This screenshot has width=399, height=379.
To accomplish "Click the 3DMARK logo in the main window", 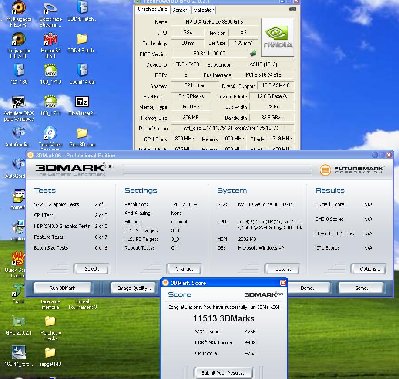I will [x=71, y=169].
